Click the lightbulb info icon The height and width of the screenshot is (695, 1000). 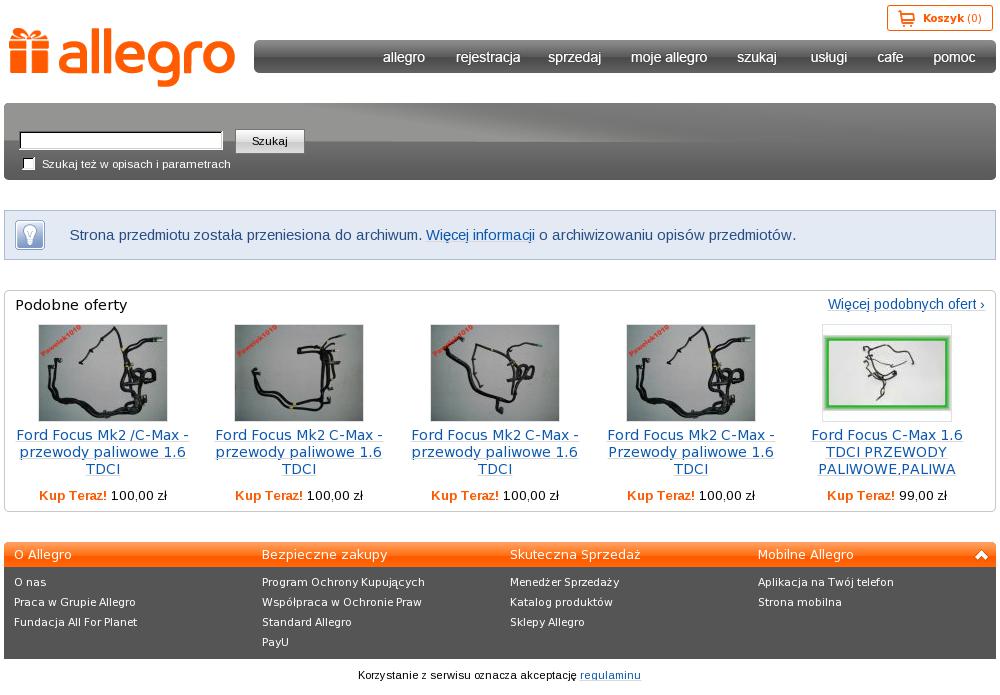[x=30, y=235]
